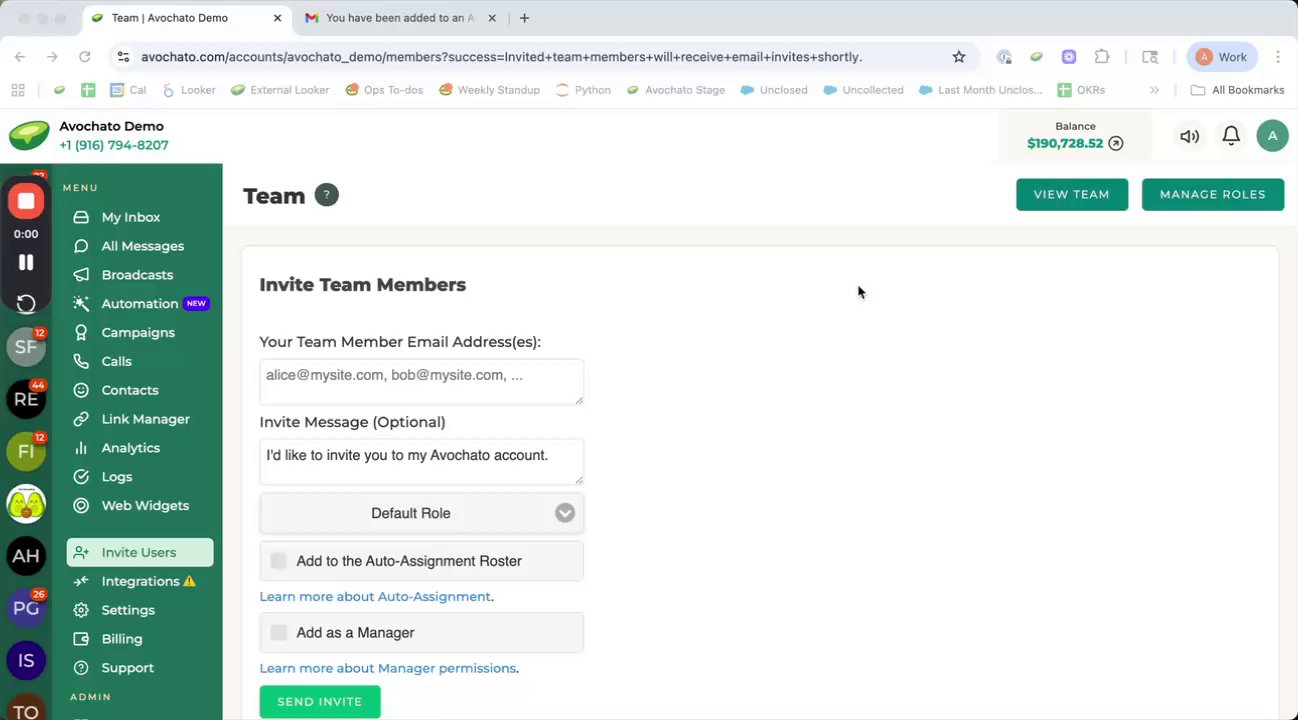Open All Messages in the sidebar
The image size is (1298, 720).
pos(142,246)
